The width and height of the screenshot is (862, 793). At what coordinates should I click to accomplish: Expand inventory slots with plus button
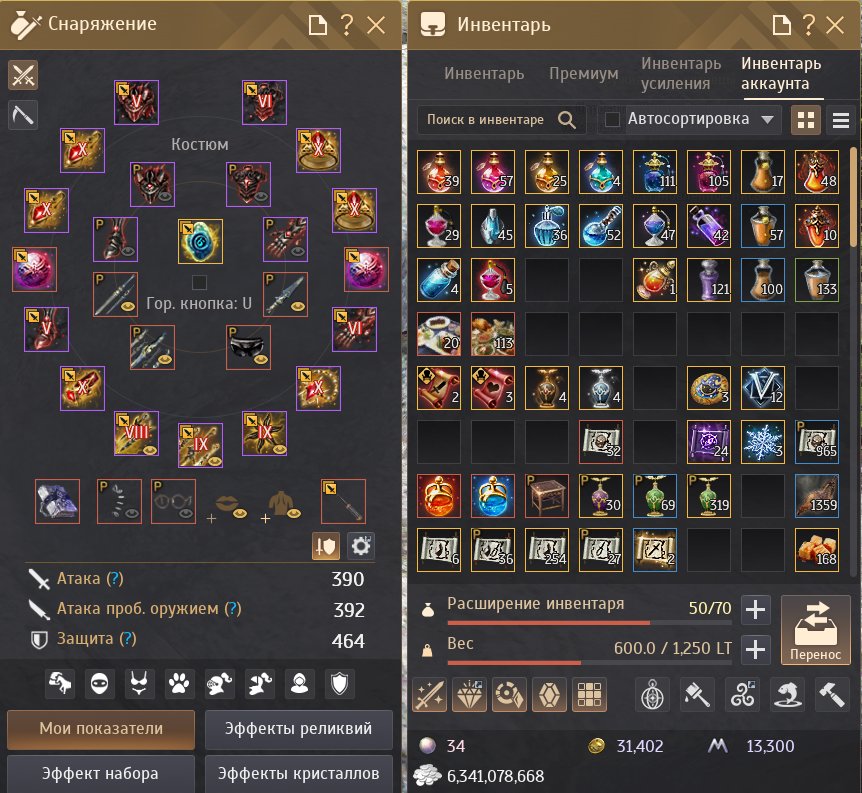(755, 610)
